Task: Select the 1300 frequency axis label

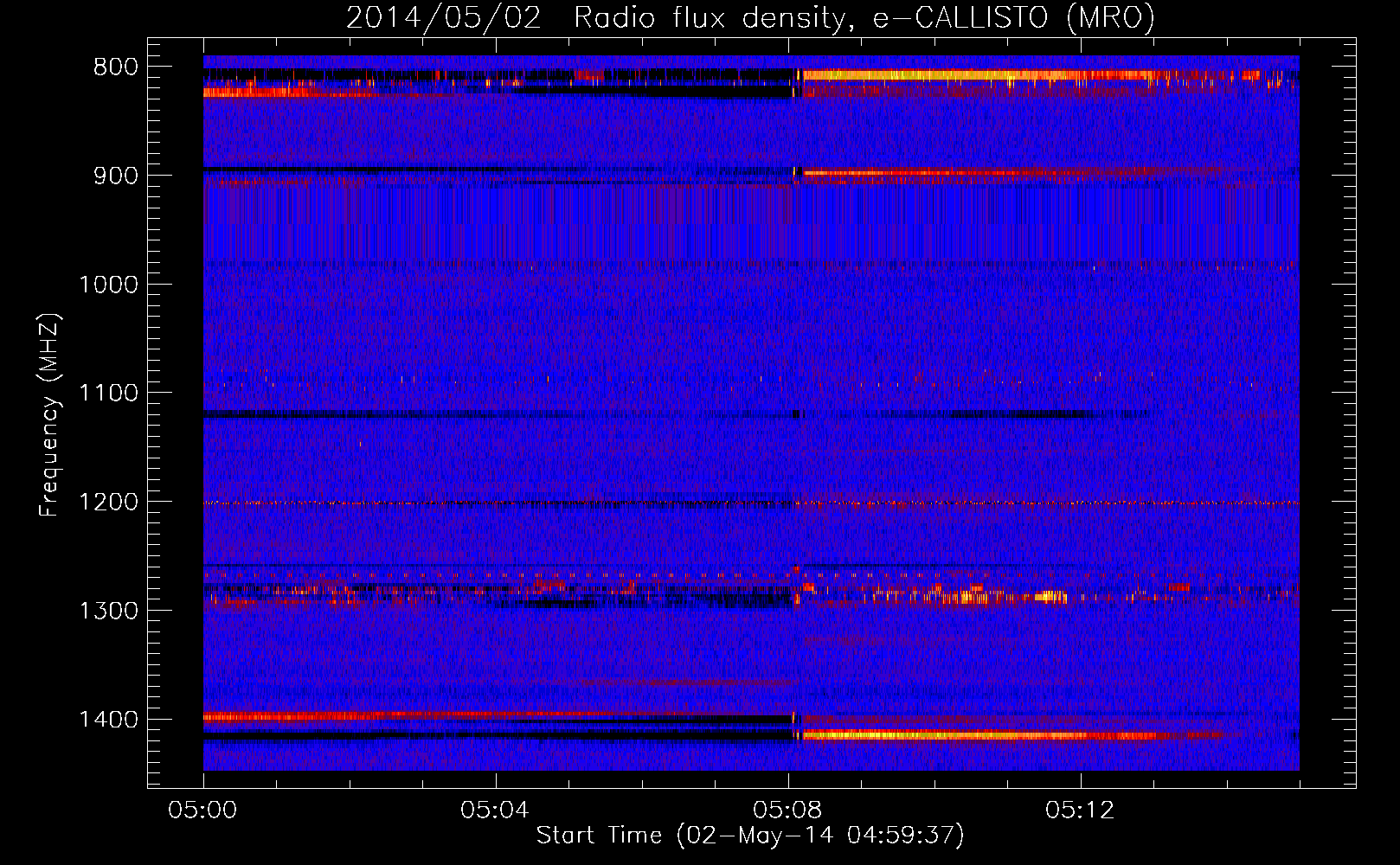Action: (108, 612)
